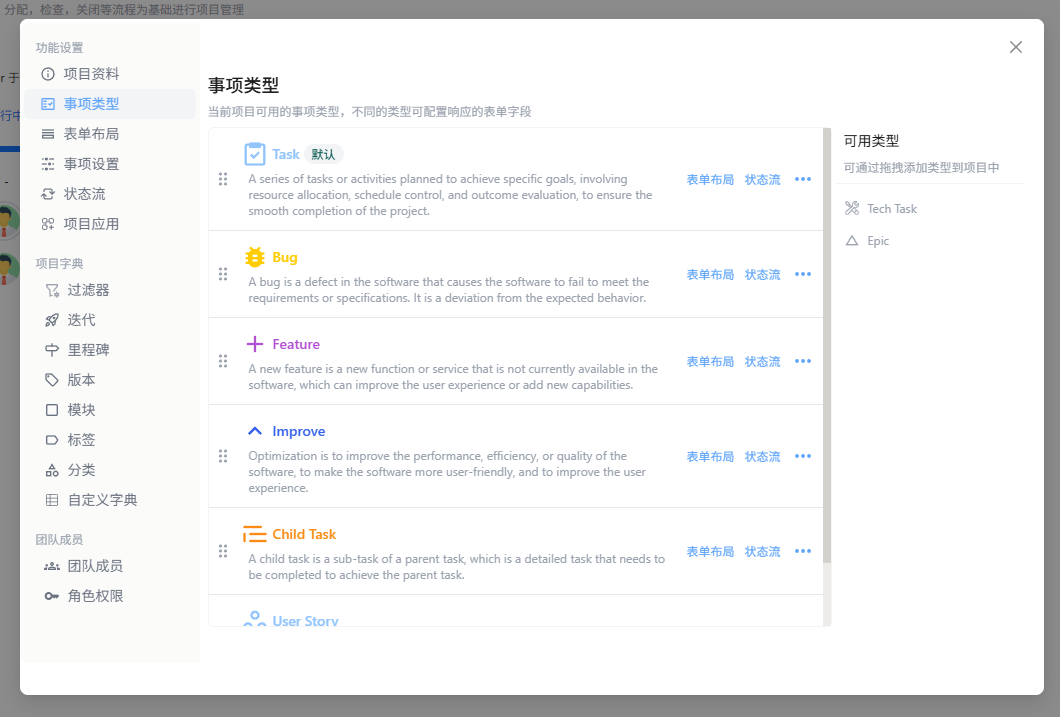Click the 自定义字典 table icon
The height and width of the screenshot is (717, 1060).
tap(52, 500)
